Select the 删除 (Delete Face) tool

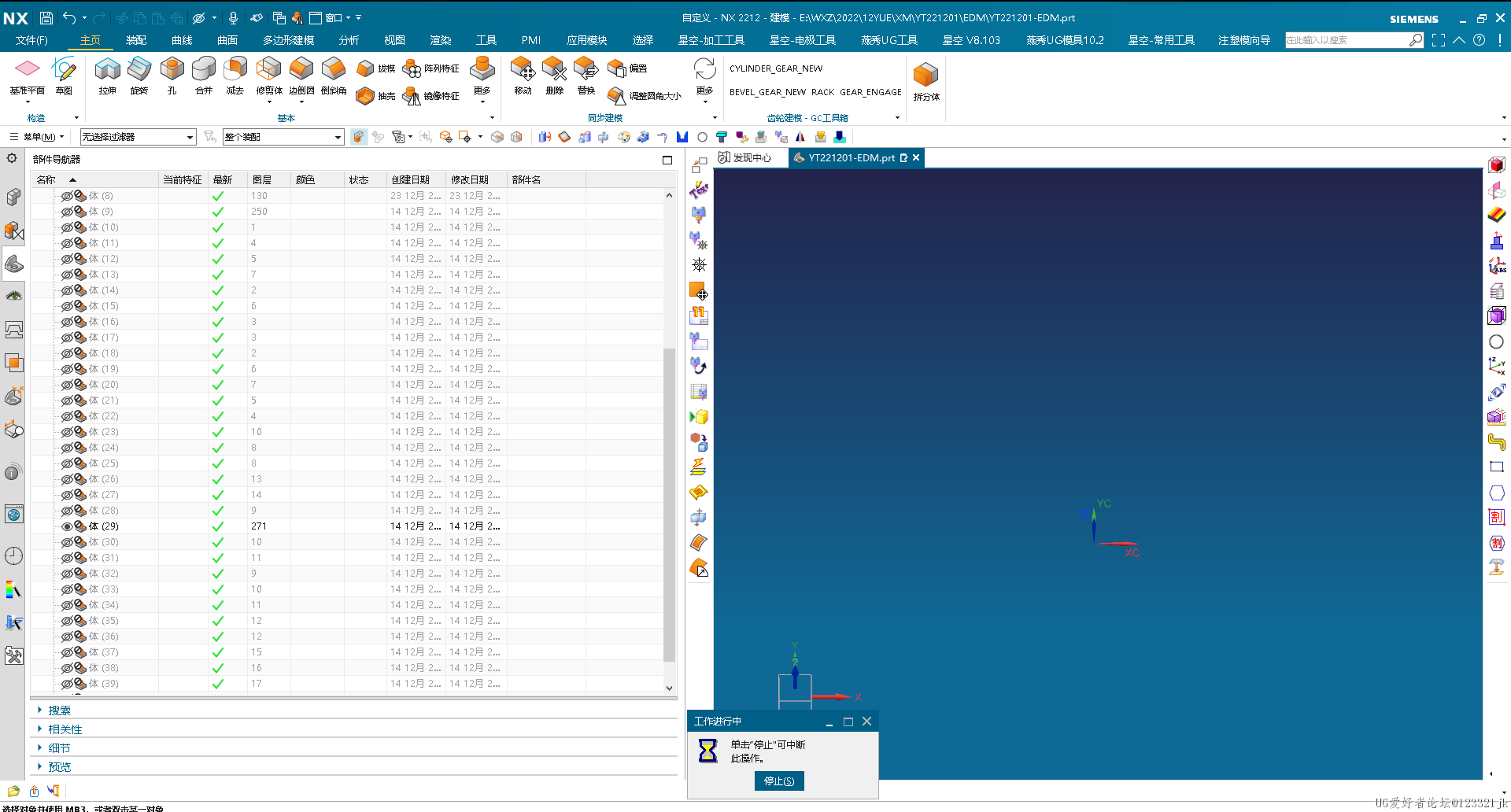pos(555,76)
